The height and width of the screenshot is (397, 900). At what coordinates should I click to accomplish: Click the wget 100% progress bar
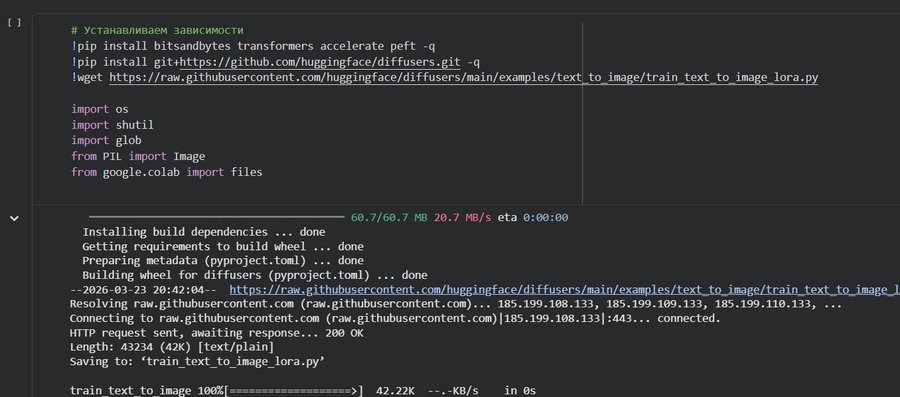pyautogui.click(x=293, y=391)
